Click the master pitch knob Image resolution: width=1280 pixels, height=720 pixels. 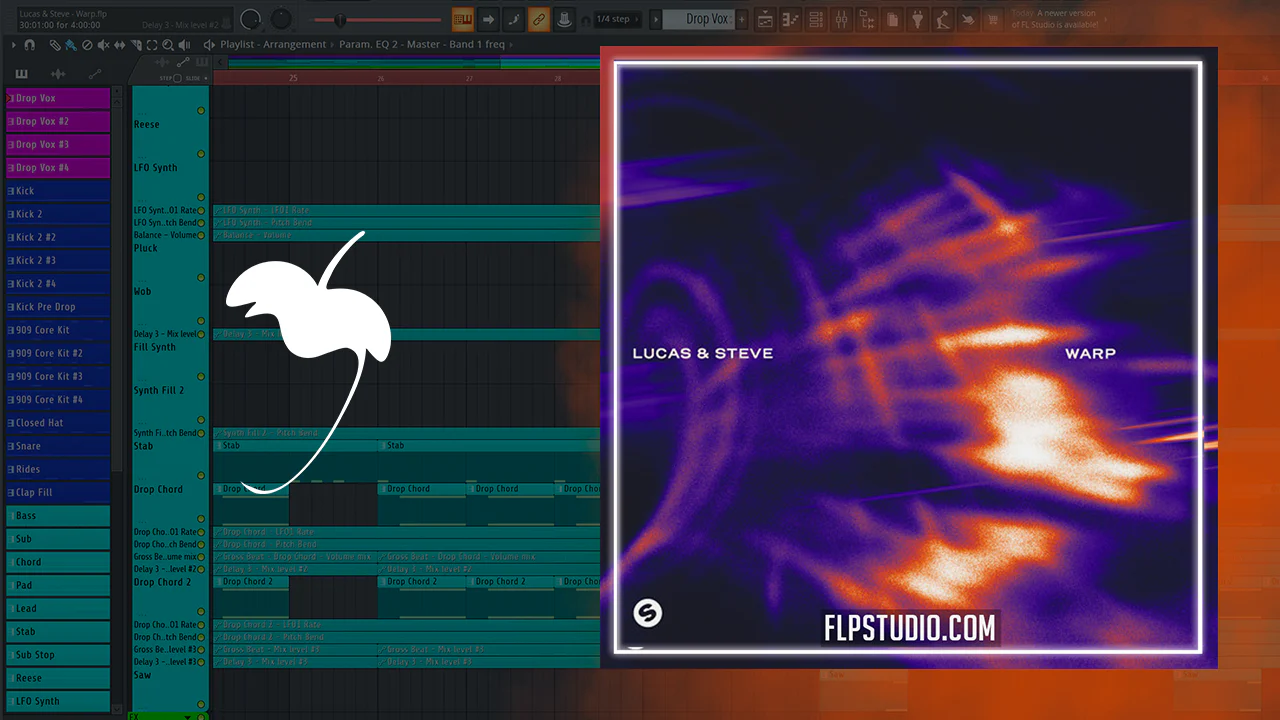tap(282, 19)
